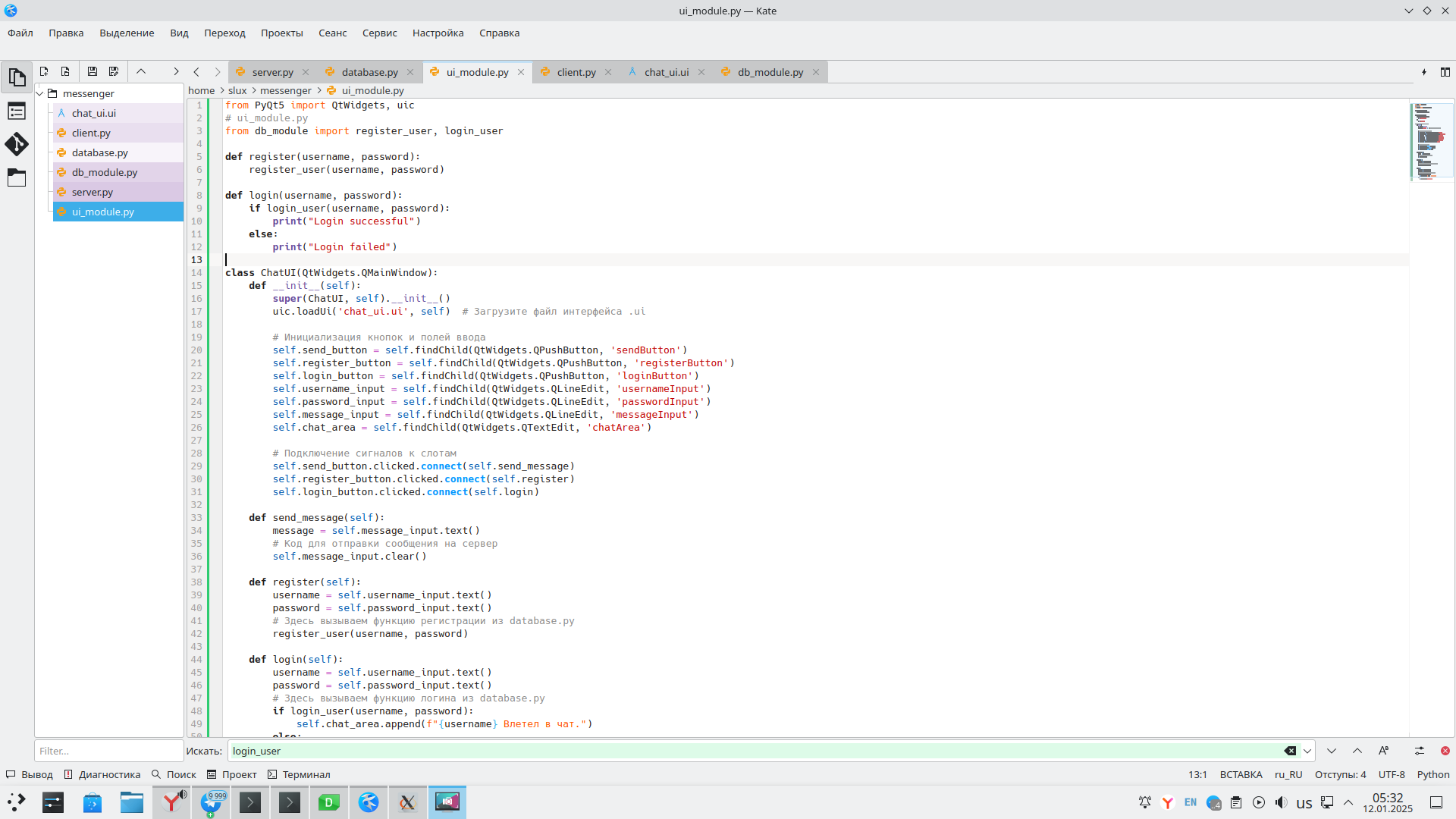
Task: Collapse the messenger project folder
Action: click(x=40, y=93)
